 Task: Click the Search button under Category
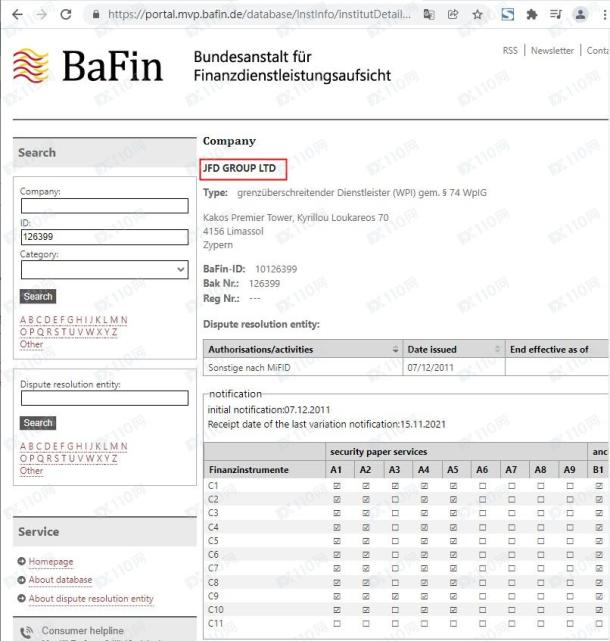coord(38,296)
